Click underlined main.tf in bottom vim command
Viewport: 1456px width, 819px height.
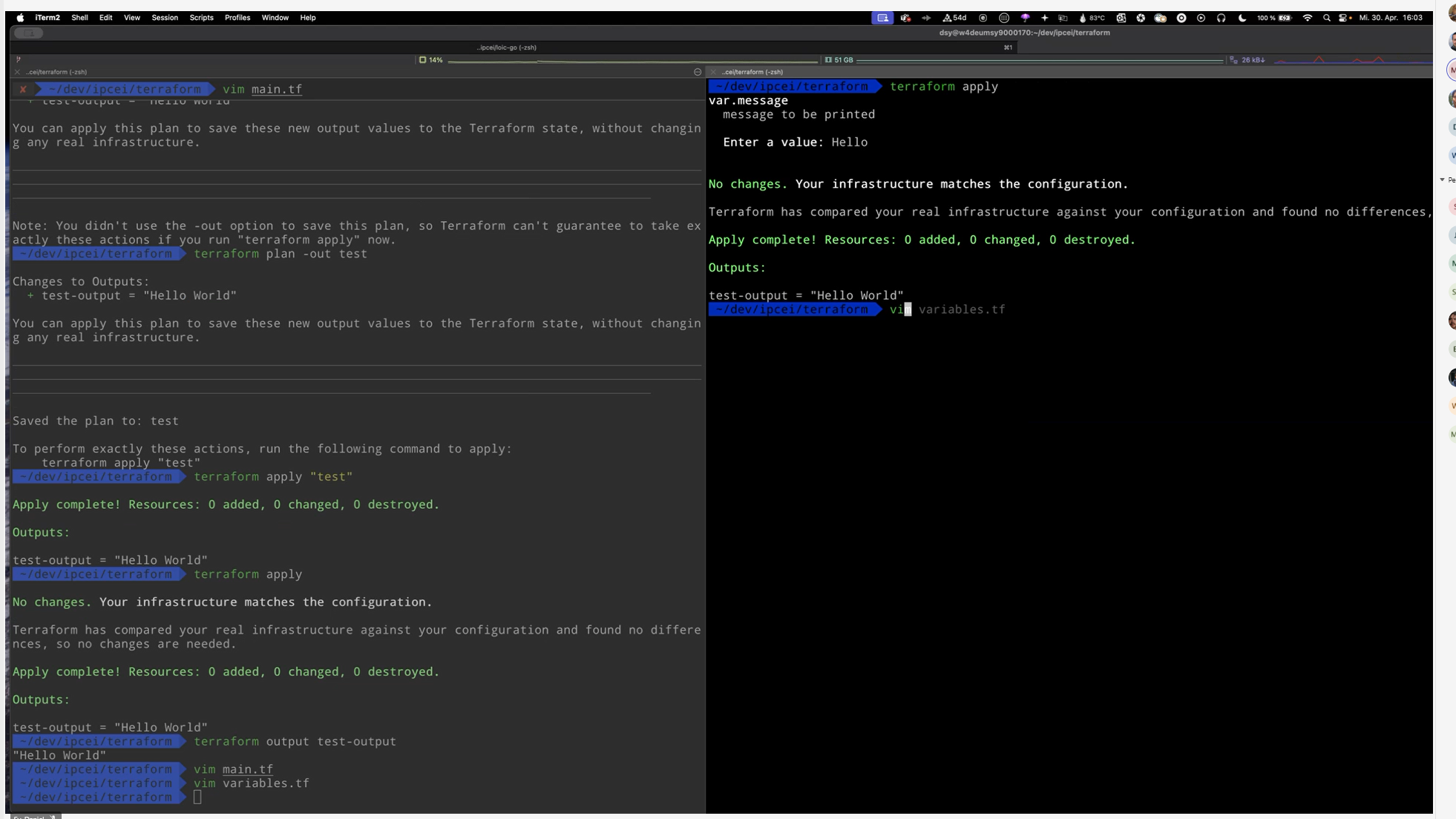(x=248, y=769)
